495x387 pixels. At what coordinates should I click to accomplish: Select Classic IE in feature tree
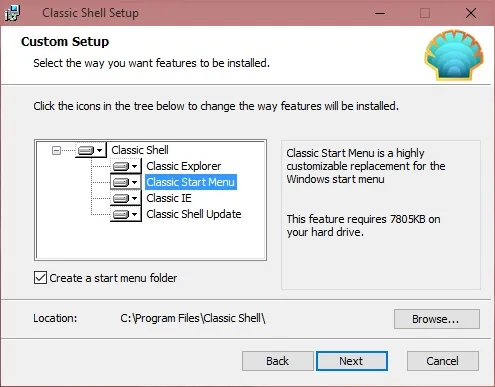[x=169, y=198]
